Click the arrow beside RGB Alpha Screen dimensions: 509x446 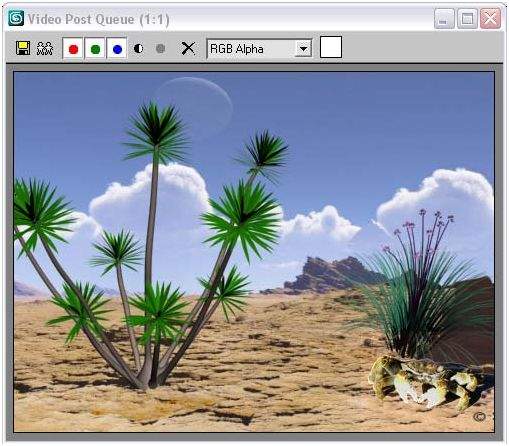[303, 49]
